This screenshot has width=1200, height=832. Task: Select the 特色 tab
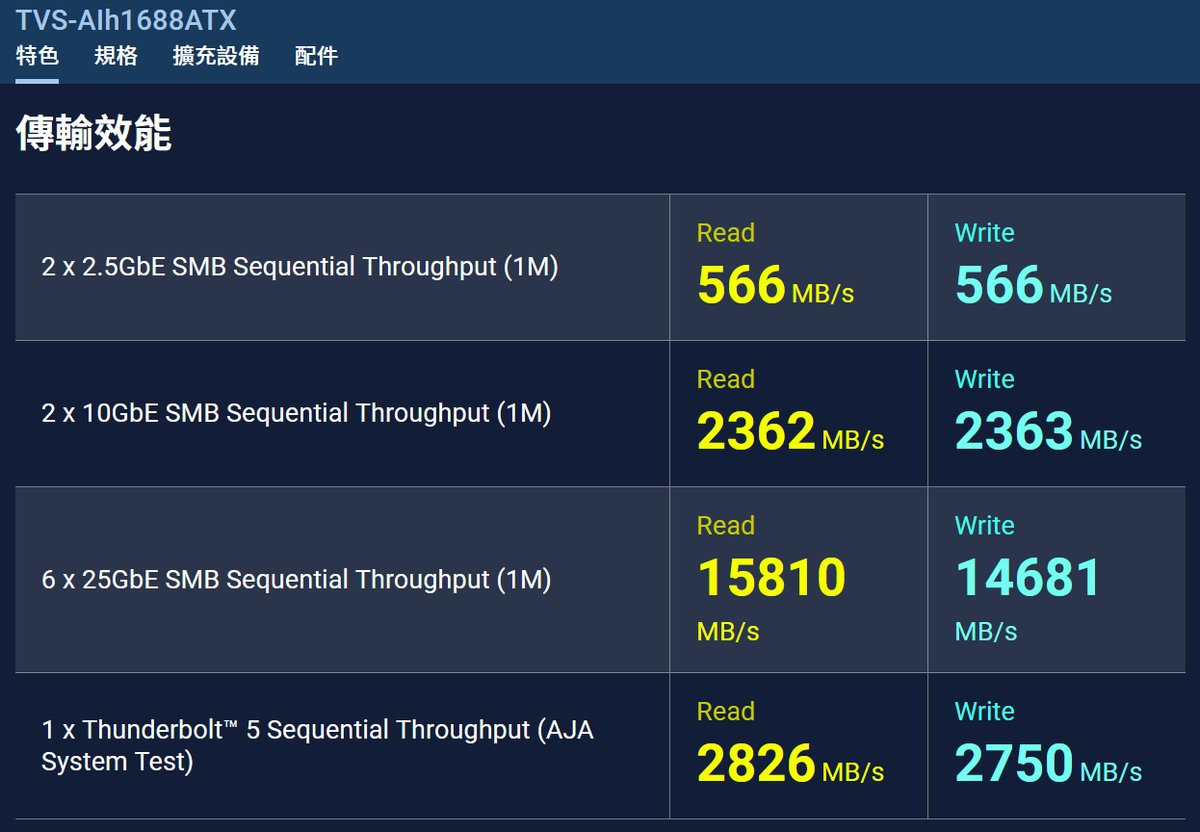tap(37, 56)
